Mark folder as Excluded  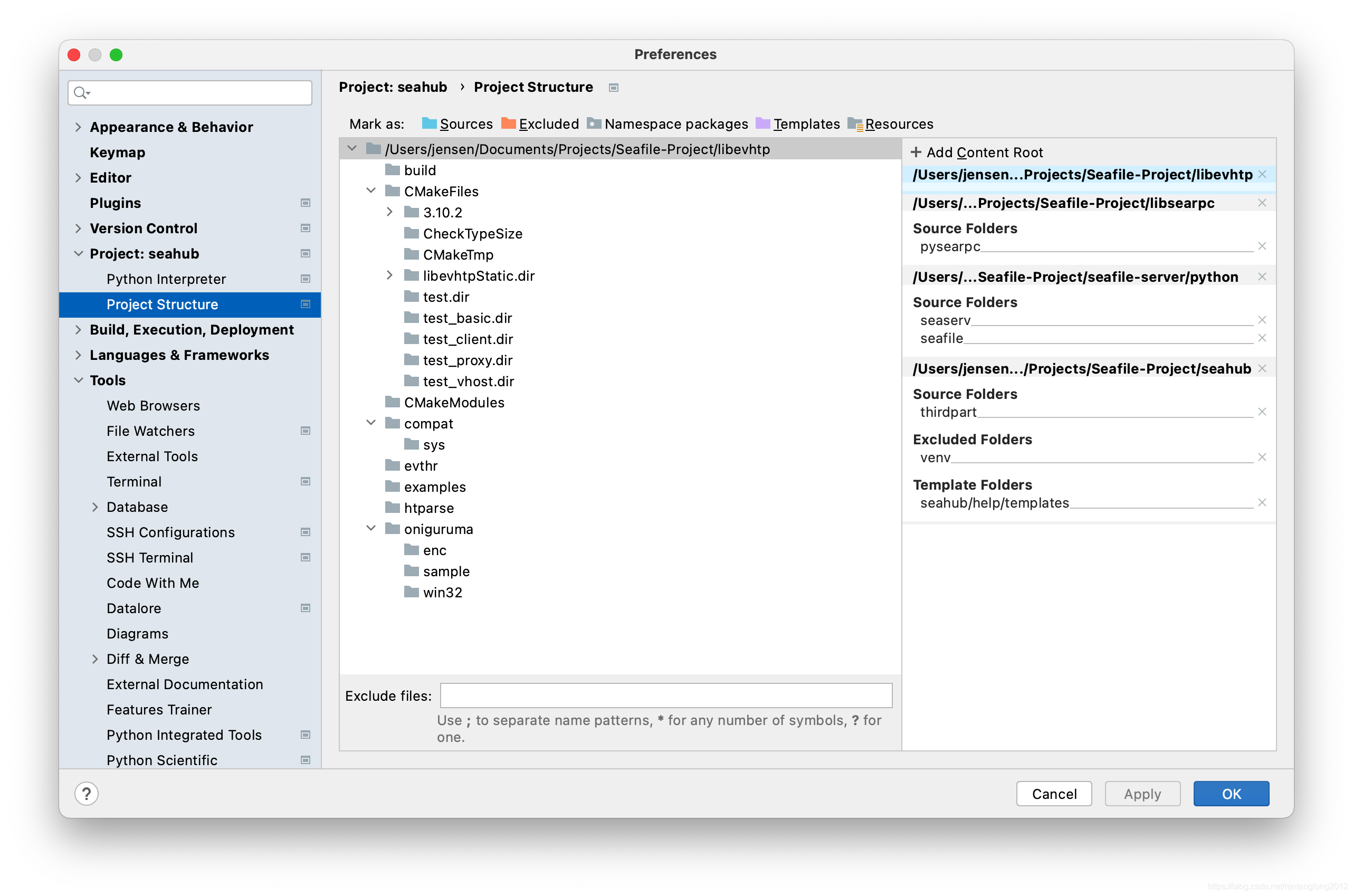point(540,124)
